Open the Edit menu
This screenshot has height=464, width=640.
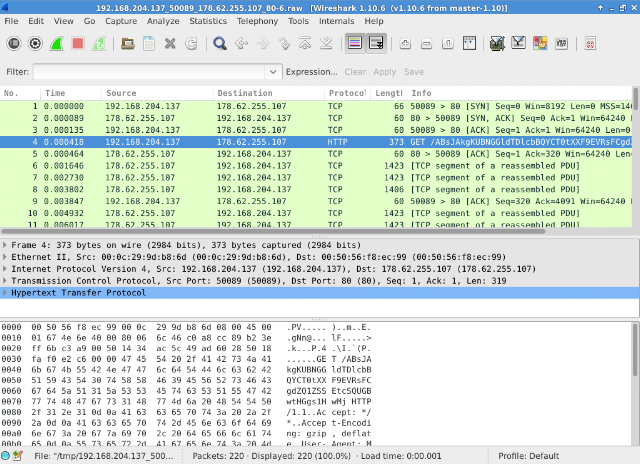pos(36,21)
